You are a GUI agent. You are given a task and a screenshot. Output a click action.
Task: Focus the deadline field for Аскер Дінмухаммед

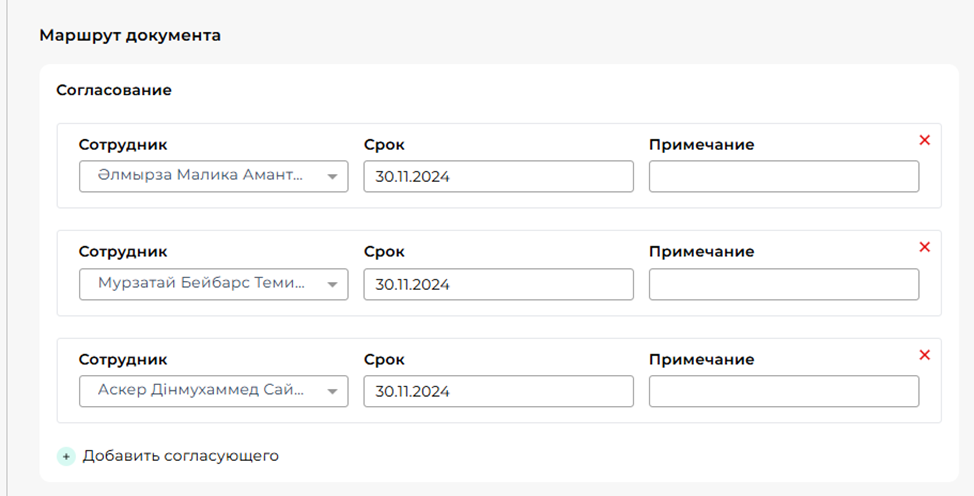click(498, 392)
